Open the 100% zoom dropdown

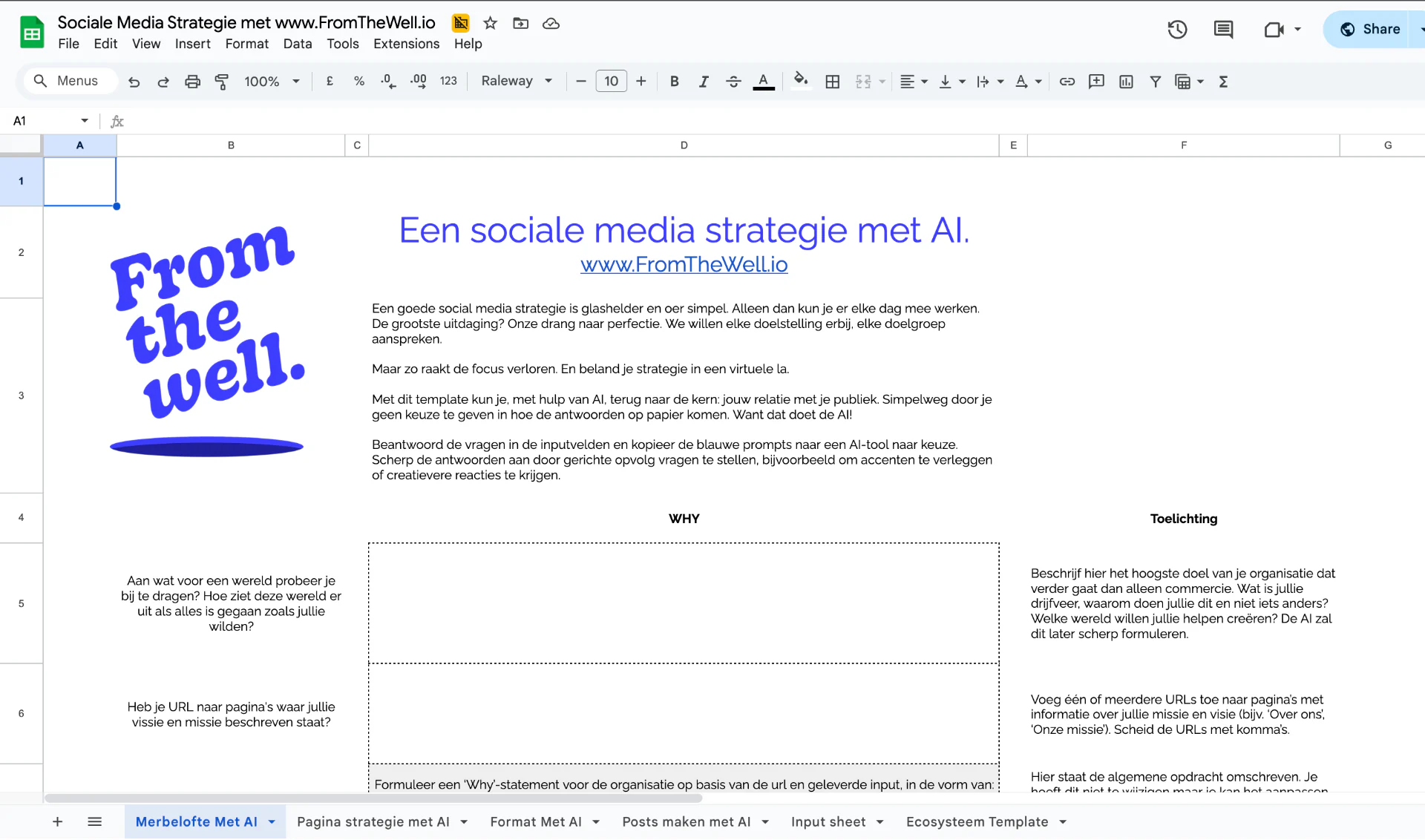pos(272,82)
